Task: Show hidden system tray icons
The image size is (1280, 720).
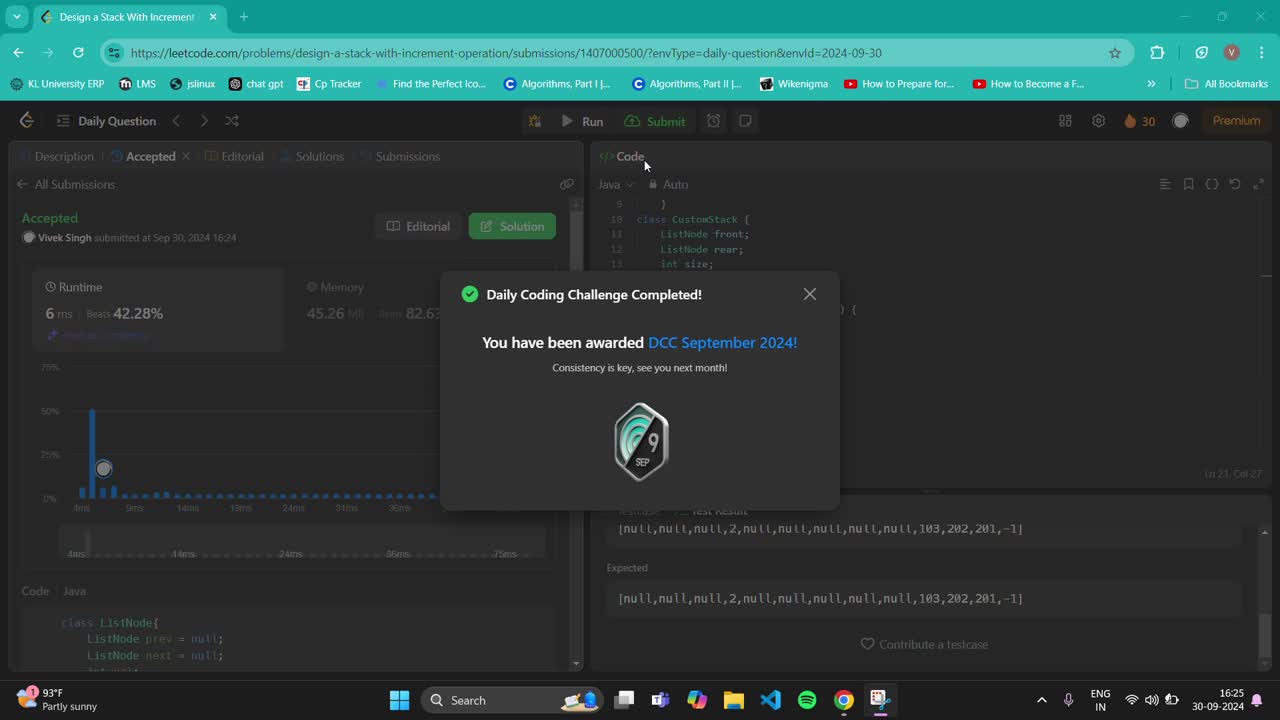Action: click(1042, 700)
